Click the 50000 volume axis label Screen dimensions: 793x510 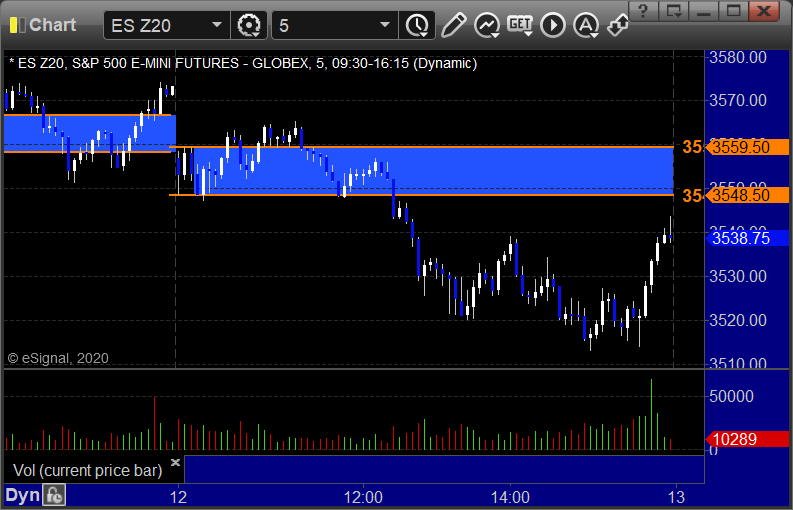tap(731, 396)
